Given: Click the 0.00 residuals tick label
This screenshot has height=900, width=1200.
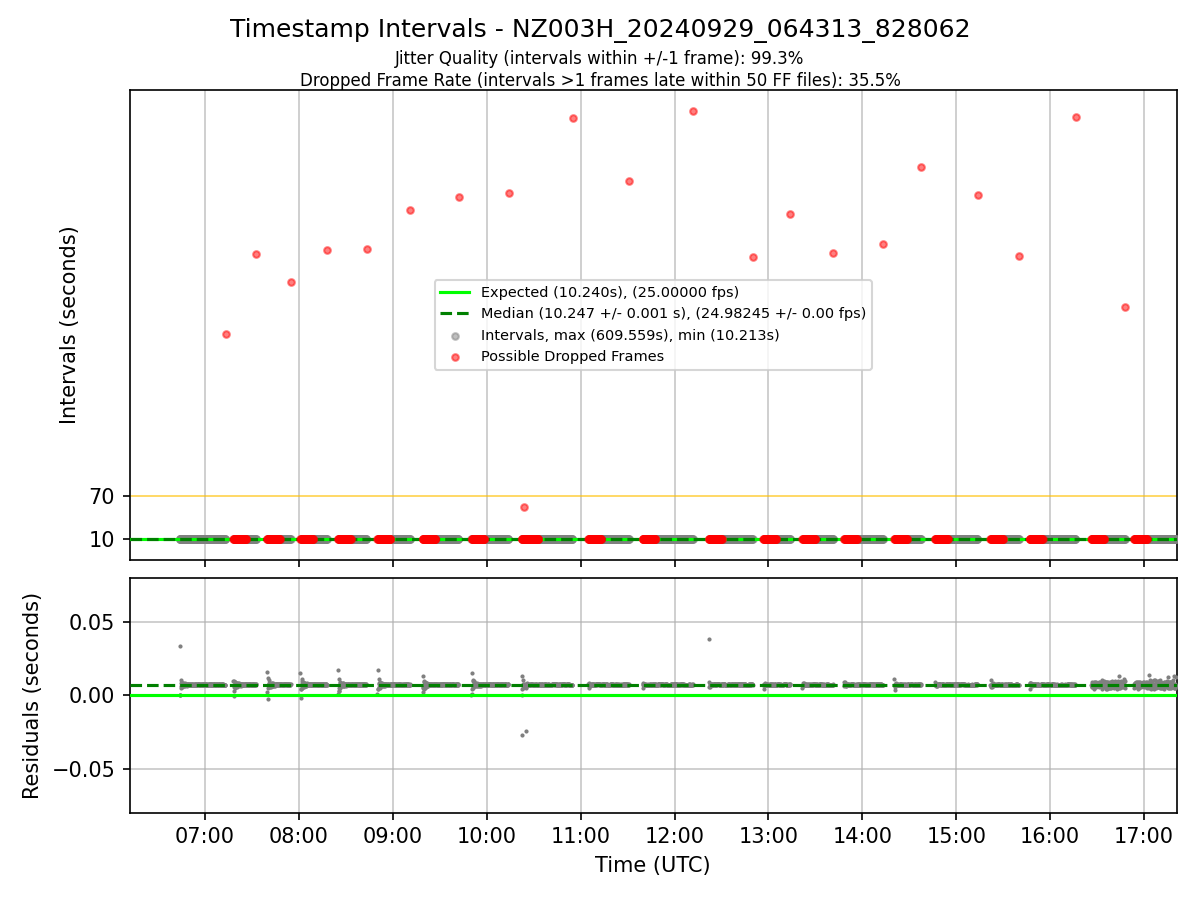Looking at the screenshot, I should coord(93,695).
